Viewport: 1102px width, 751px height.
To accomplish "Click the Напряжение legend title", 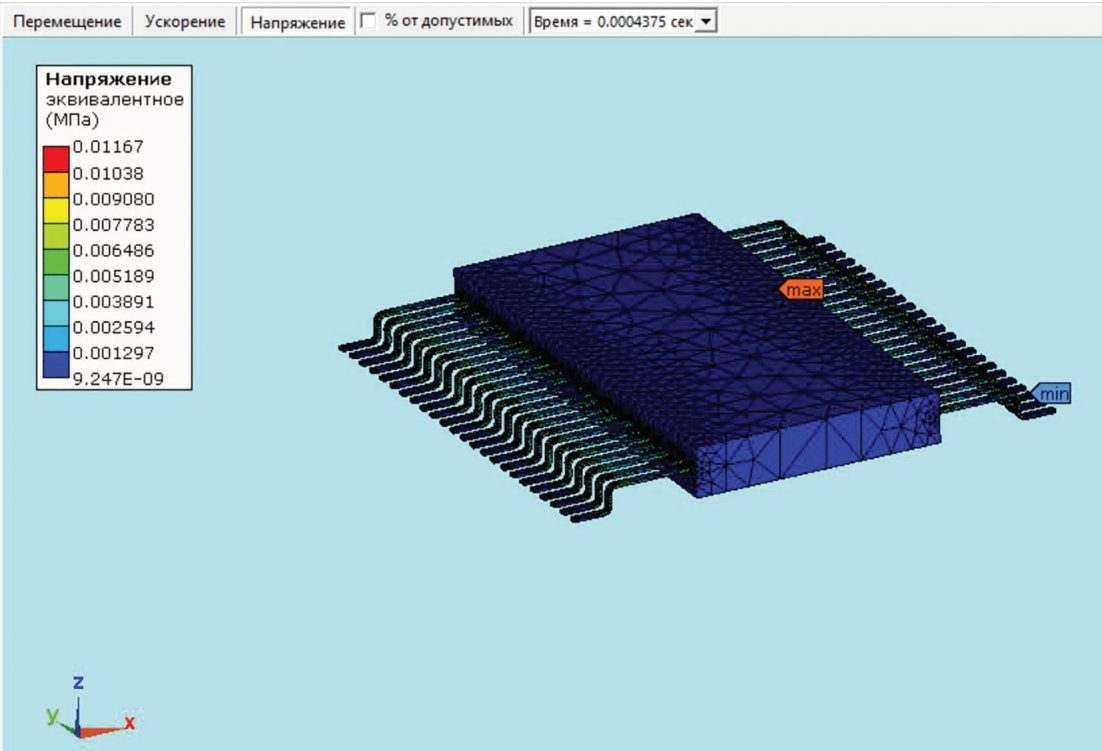I will pos(108,79).
